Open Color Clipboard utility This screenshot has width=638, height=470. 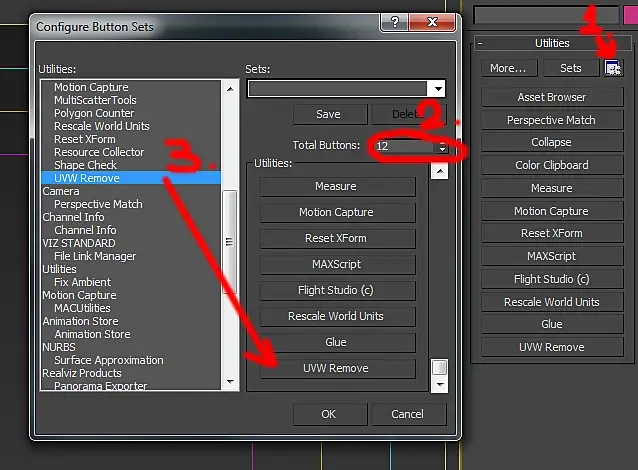pos(552,165)
